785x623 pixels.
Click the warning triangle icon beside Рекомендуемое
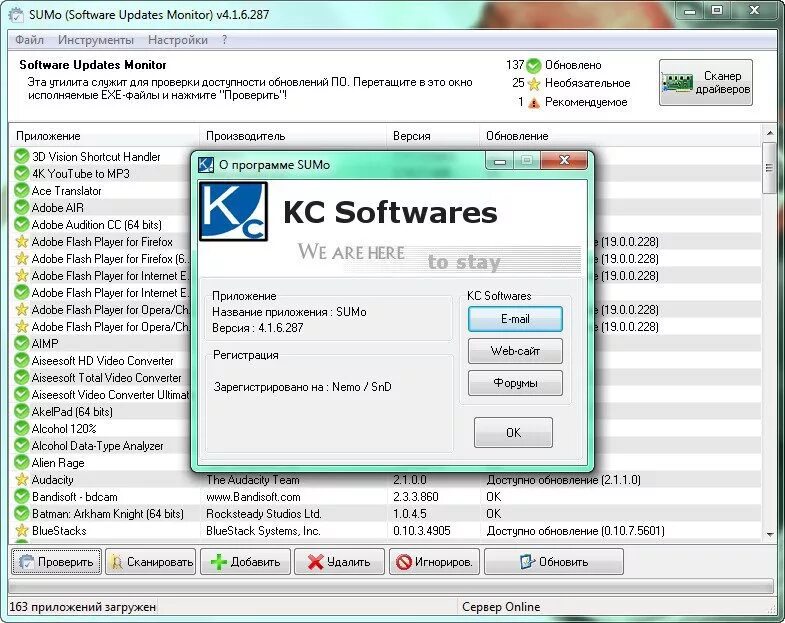tap(534, 103)
